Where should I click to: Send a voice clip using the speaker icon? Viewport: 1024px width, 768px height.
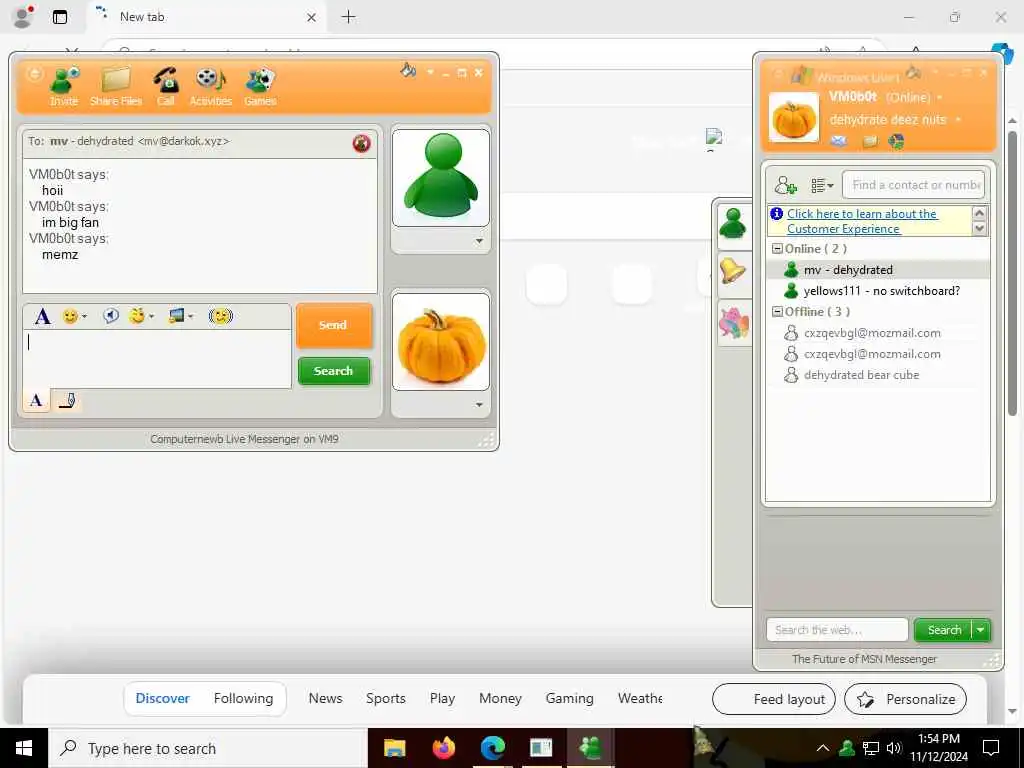(x=111, y=316)
